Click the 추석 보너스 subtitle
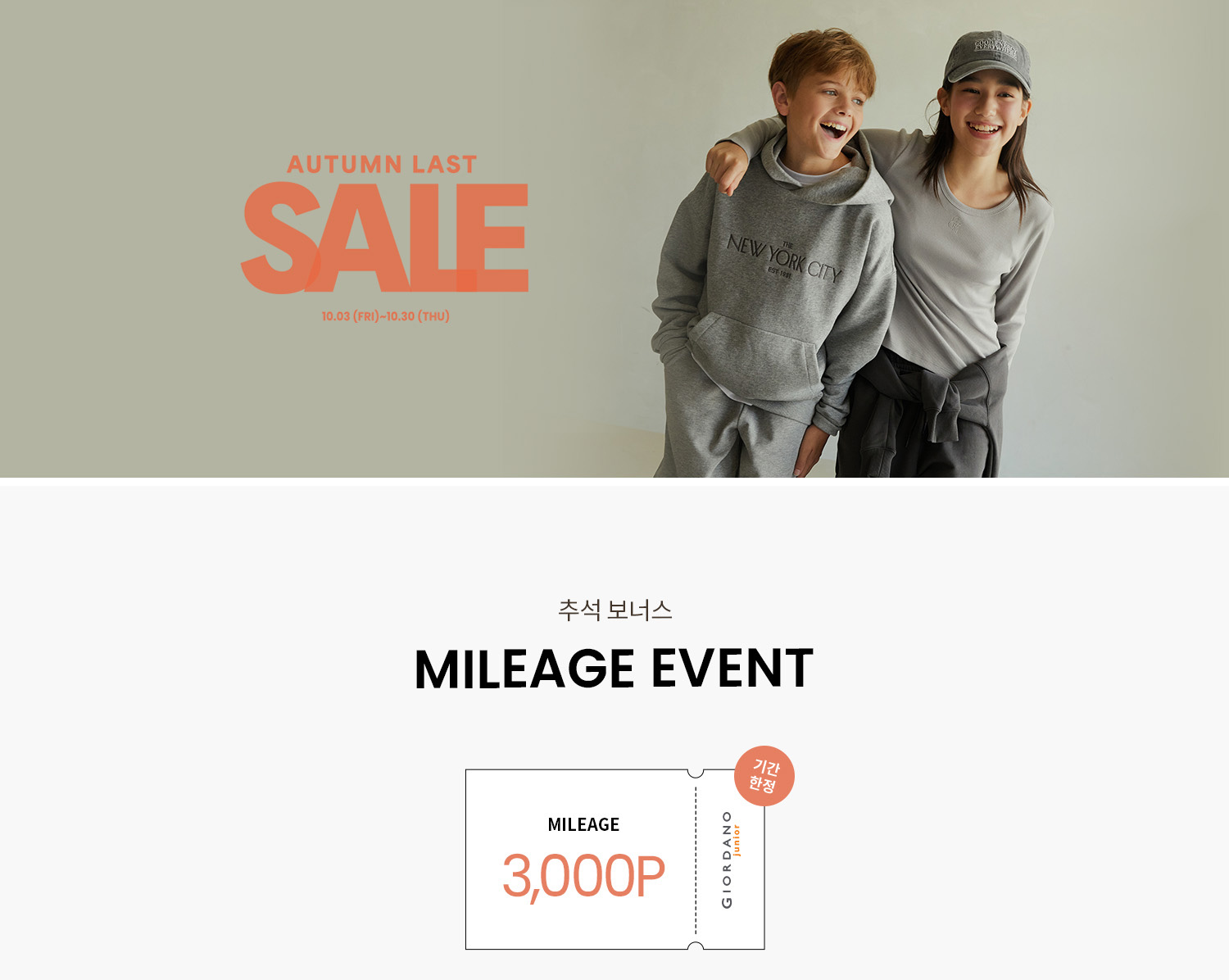The height and width of the screenshot is (980, 1229). [x=614, y=610]
